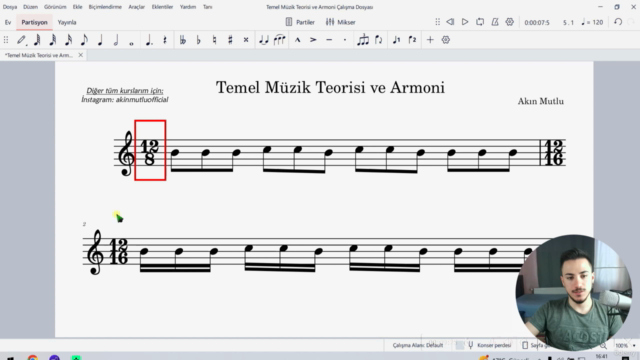
Task: Customize the note input toolbar
Action: (x=446, y=40)
